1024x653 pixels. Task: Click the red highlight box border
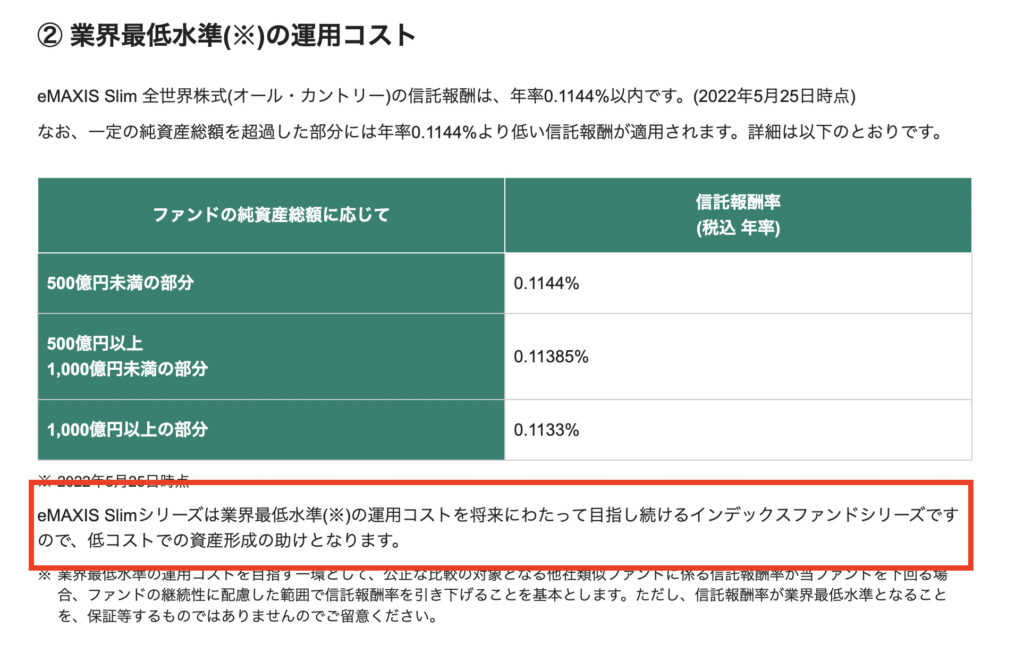(x=501, y=485)
